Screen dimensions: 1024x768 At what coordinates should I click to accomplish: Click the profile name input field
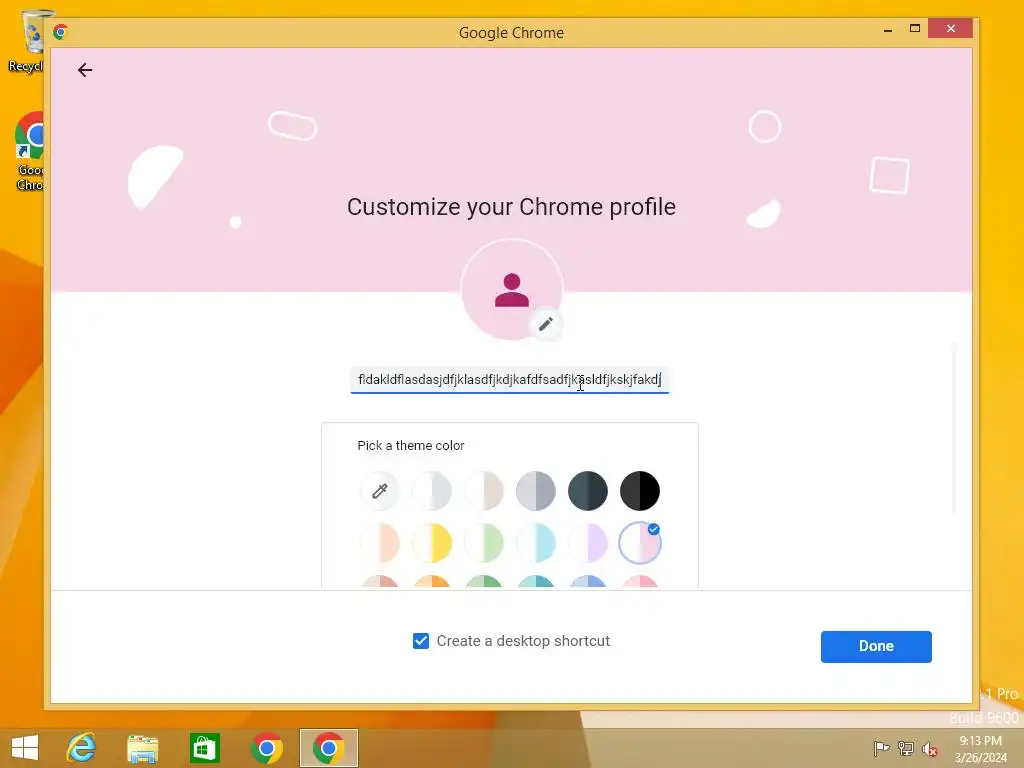(x=510, y=380)
